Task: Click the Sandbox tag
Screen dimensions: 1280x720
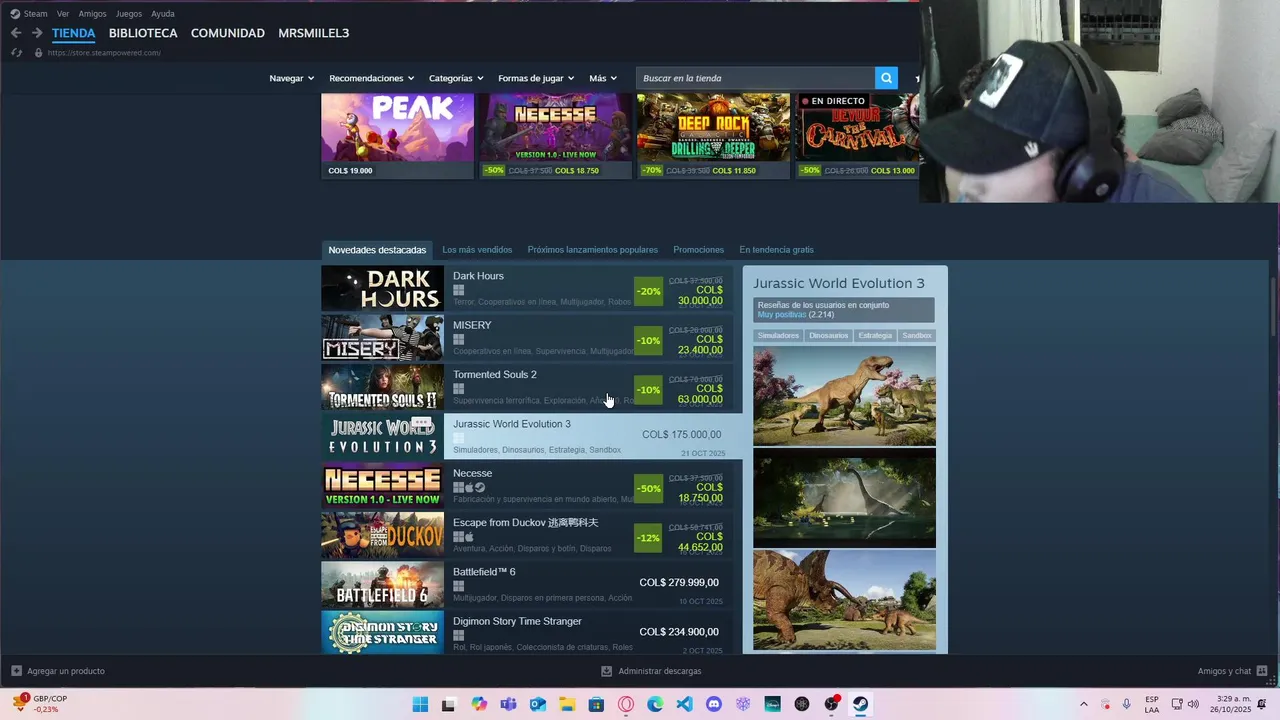Action: [917, 336]
